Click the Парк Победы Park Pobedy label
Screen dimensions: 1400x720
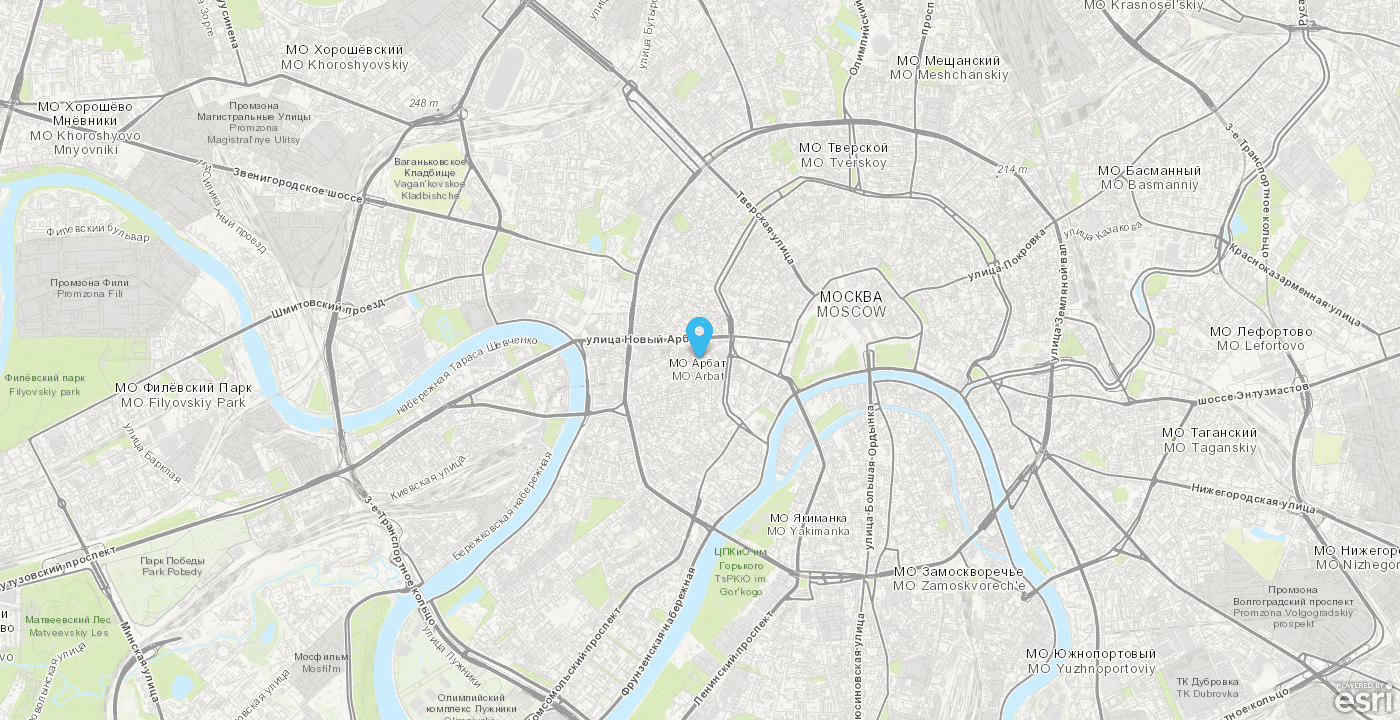click(172, 566)
